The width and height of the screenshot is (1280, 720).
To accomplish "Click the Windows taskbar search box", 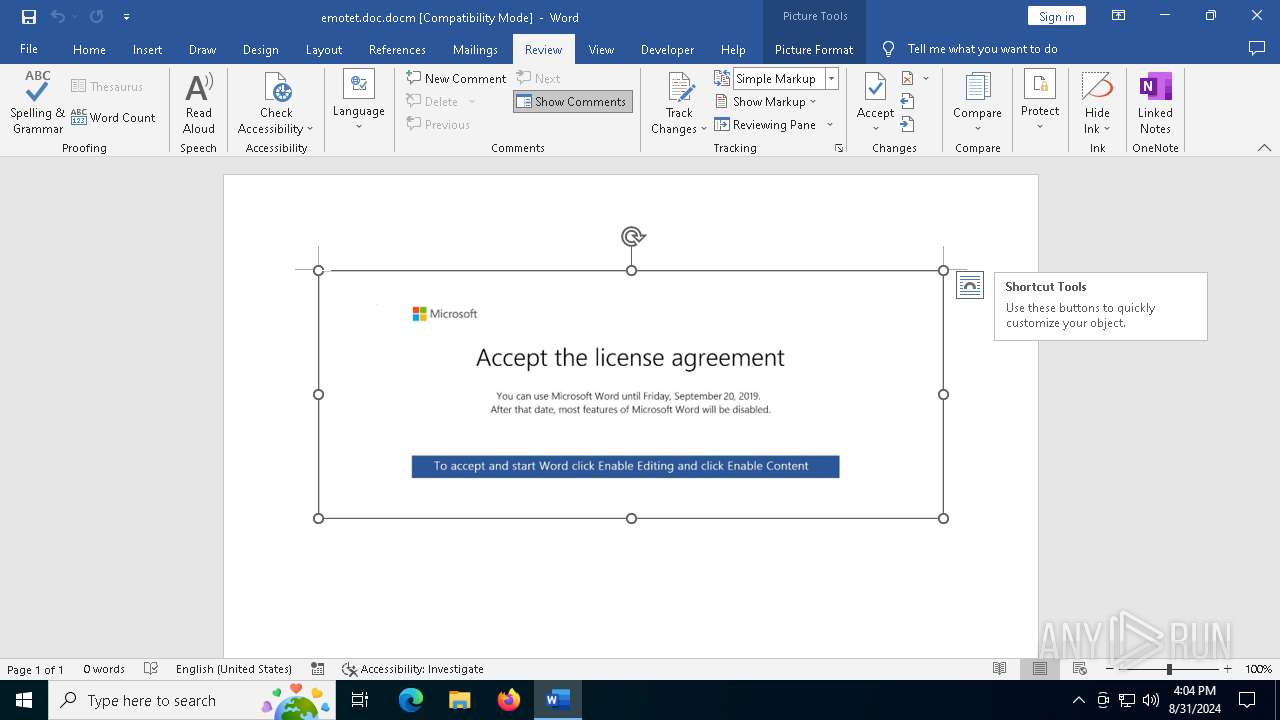I will click(190, 700).
